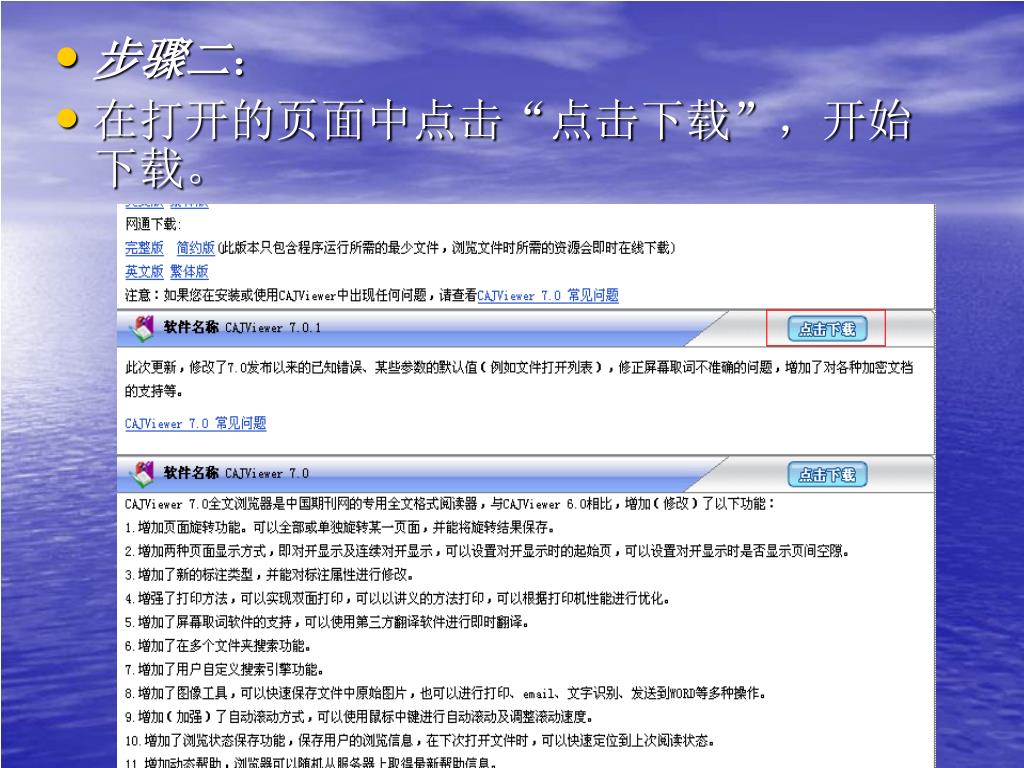Open the 简约版 download link
Viewport: 1024px width, 768px height.
pyautogui.click(x=195, y=248)
